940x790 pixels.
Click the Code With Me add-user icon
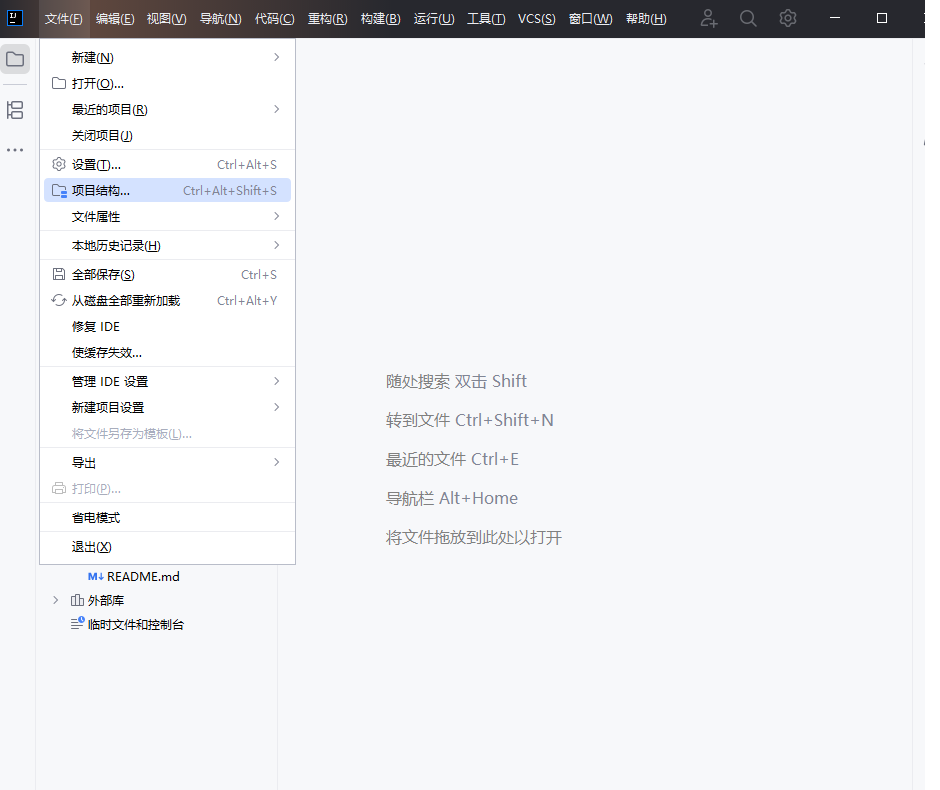(x=709, y=18)
